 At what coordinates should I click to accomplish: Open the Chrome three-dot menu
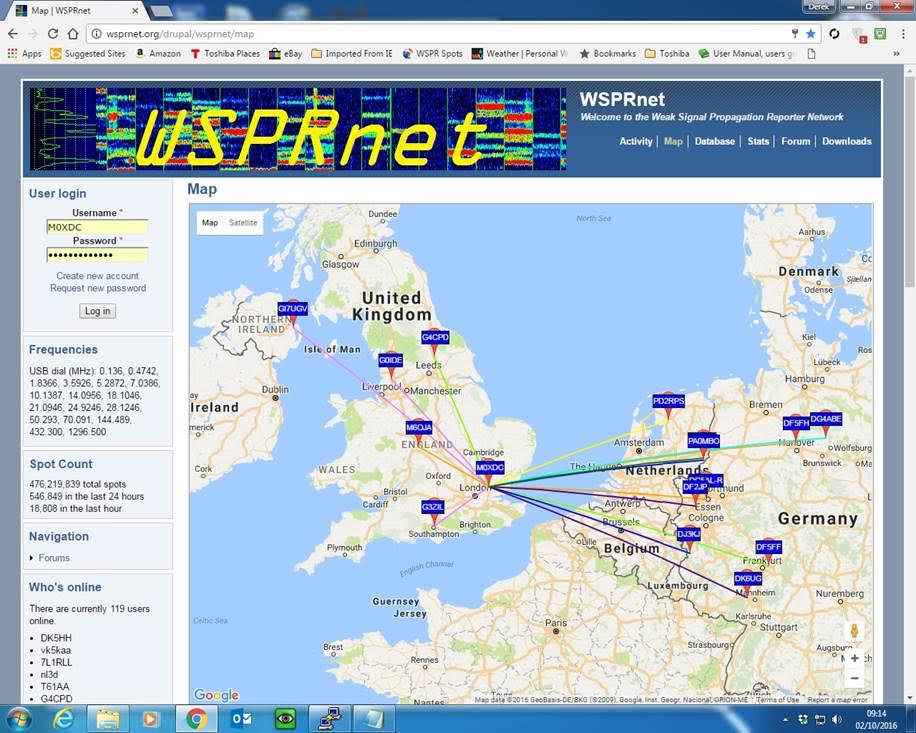pyautogui.click(x=903, y=34)
